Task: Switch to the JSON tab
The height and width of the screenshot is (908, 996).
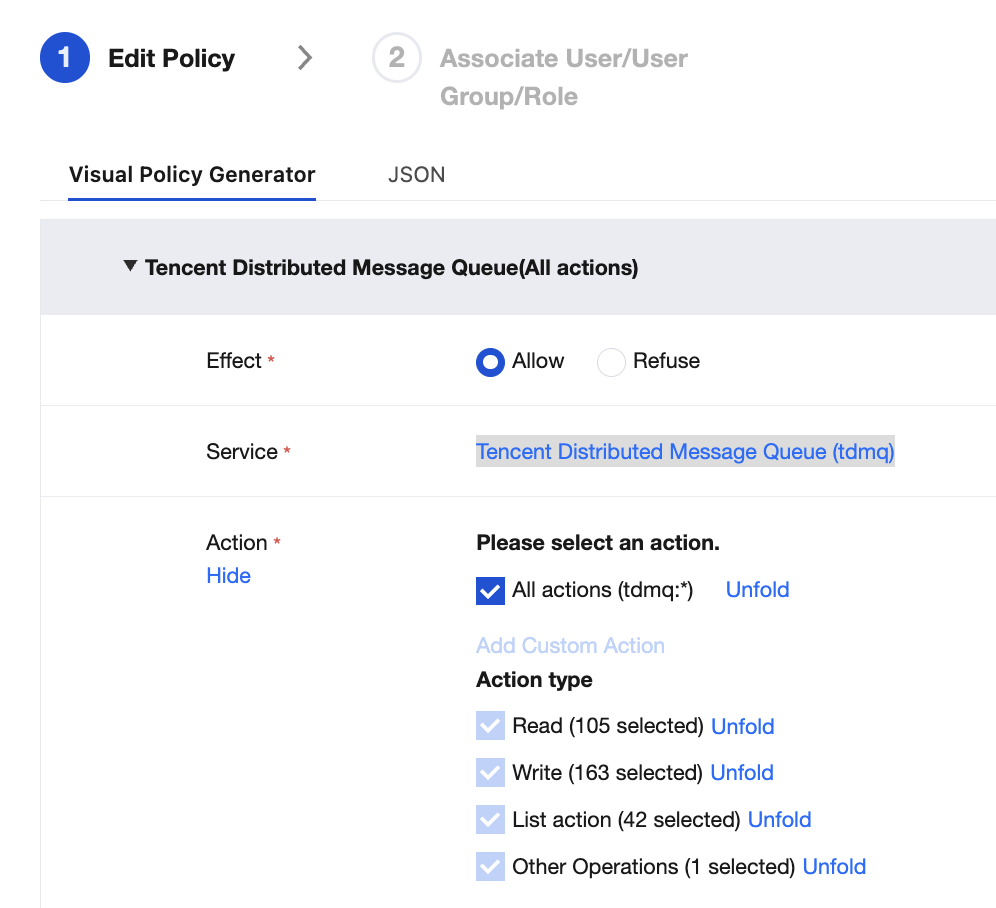Action: click(x=416, y=175)
